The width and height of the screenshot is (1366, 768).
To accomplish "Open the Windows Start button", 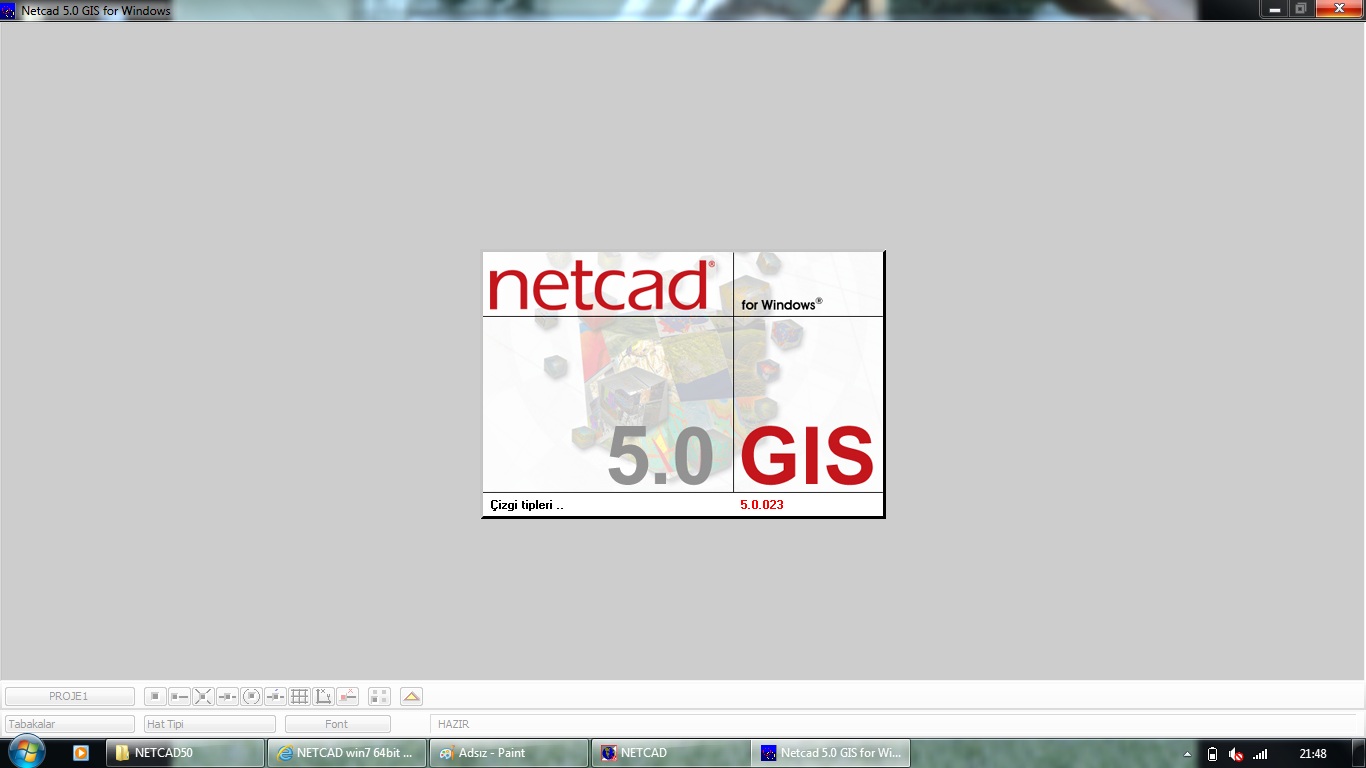I will click(26, 753).
